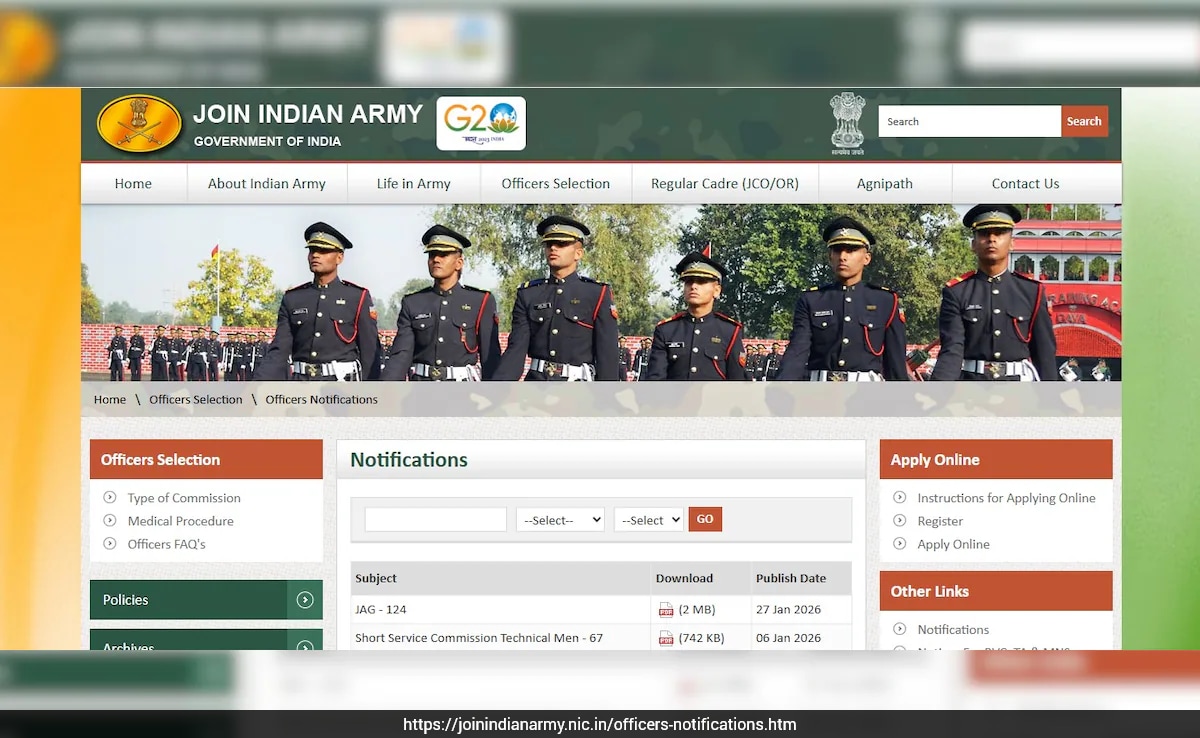Image resolution: width=1200 pixels, height=738 pixels.
Task: Click the bullet icon next to Register
Action: click(x=898, y=521)
